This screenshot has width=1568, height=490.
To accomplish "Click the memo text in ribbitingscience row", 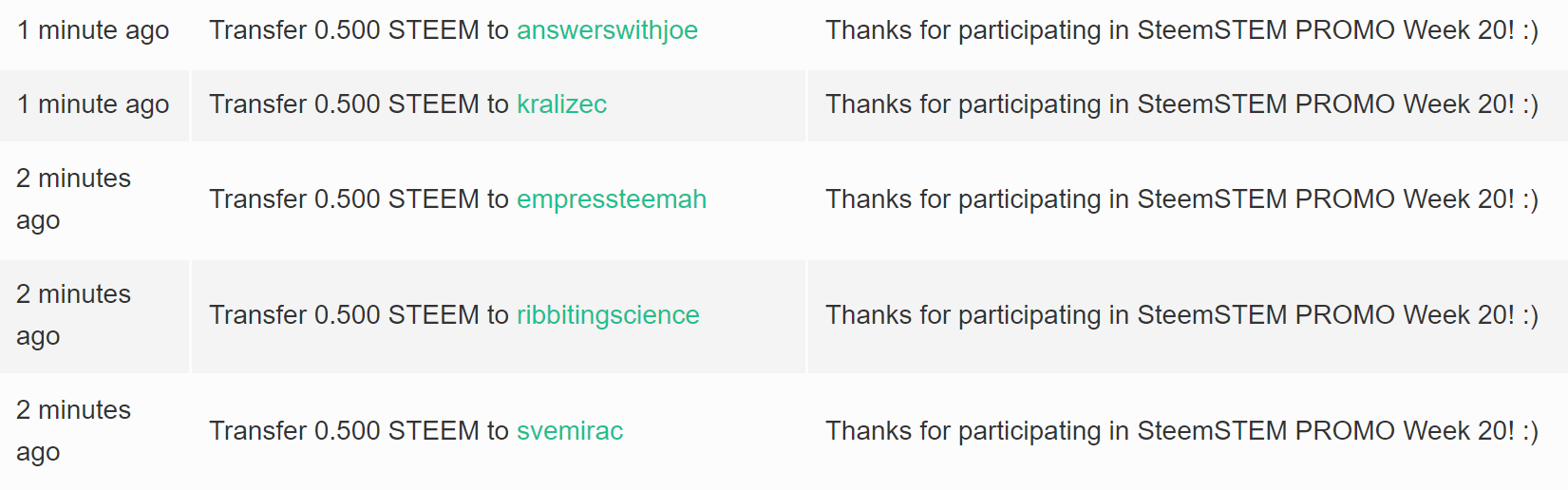I will [1181, 315].
